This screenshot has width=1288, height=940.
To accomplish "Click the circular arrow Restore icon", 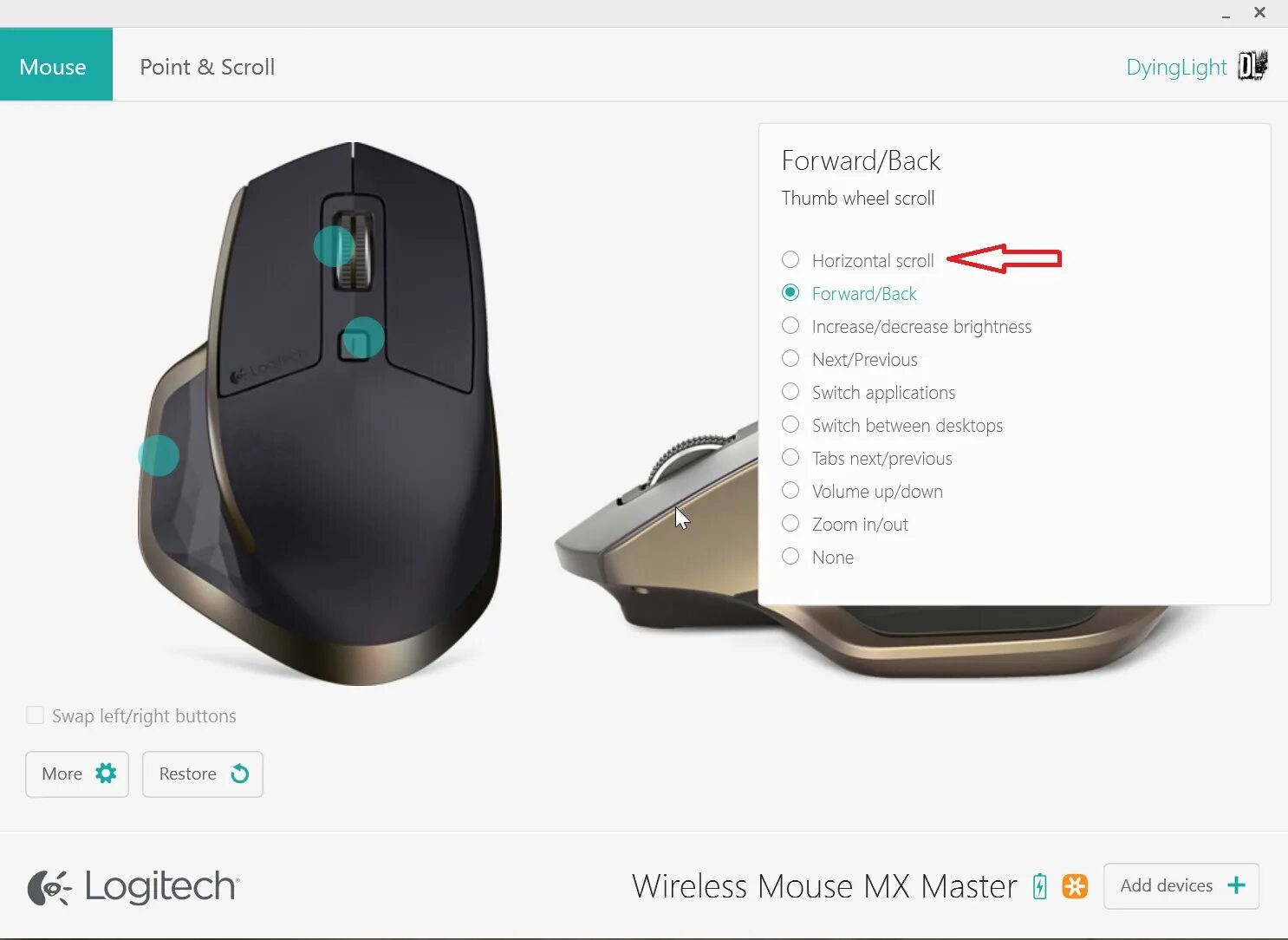I will (240, 774).
